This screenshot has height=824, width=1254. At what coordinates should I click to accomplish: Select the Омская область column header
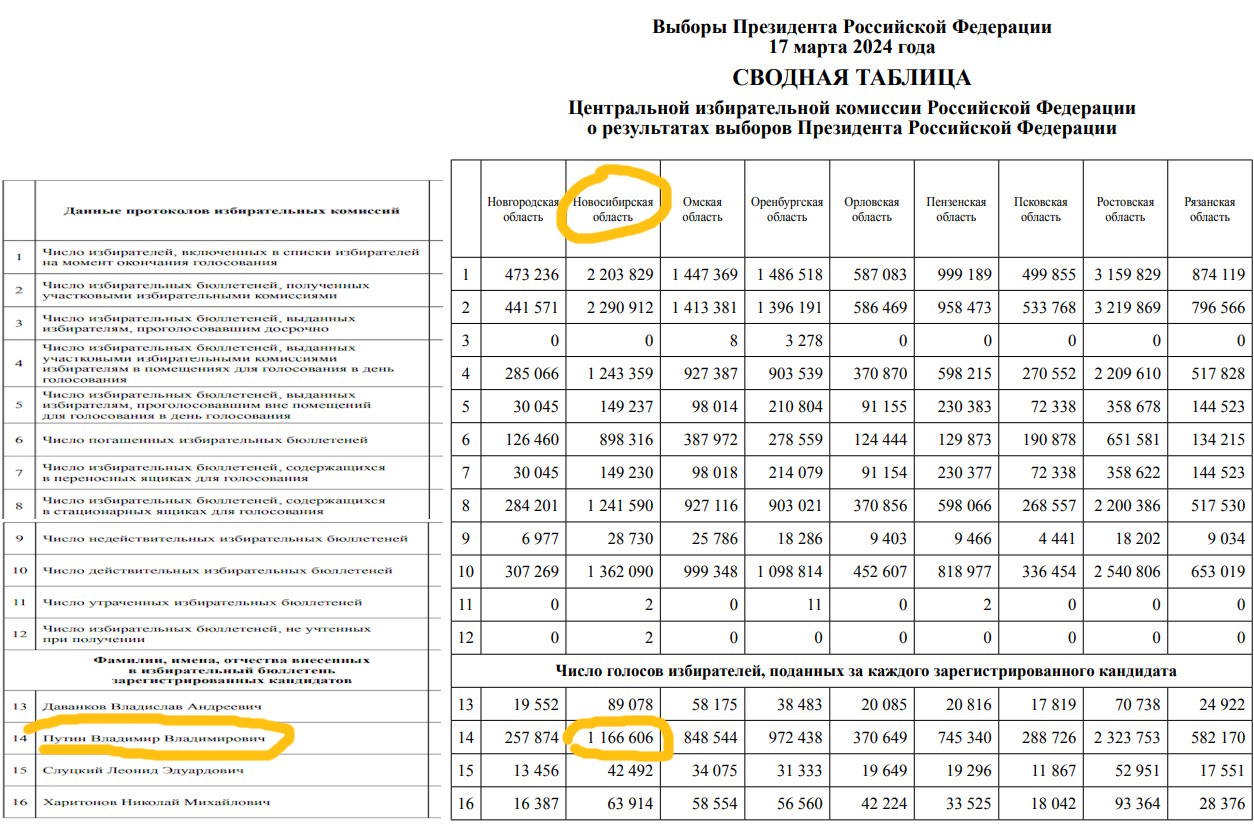[702, 209]
